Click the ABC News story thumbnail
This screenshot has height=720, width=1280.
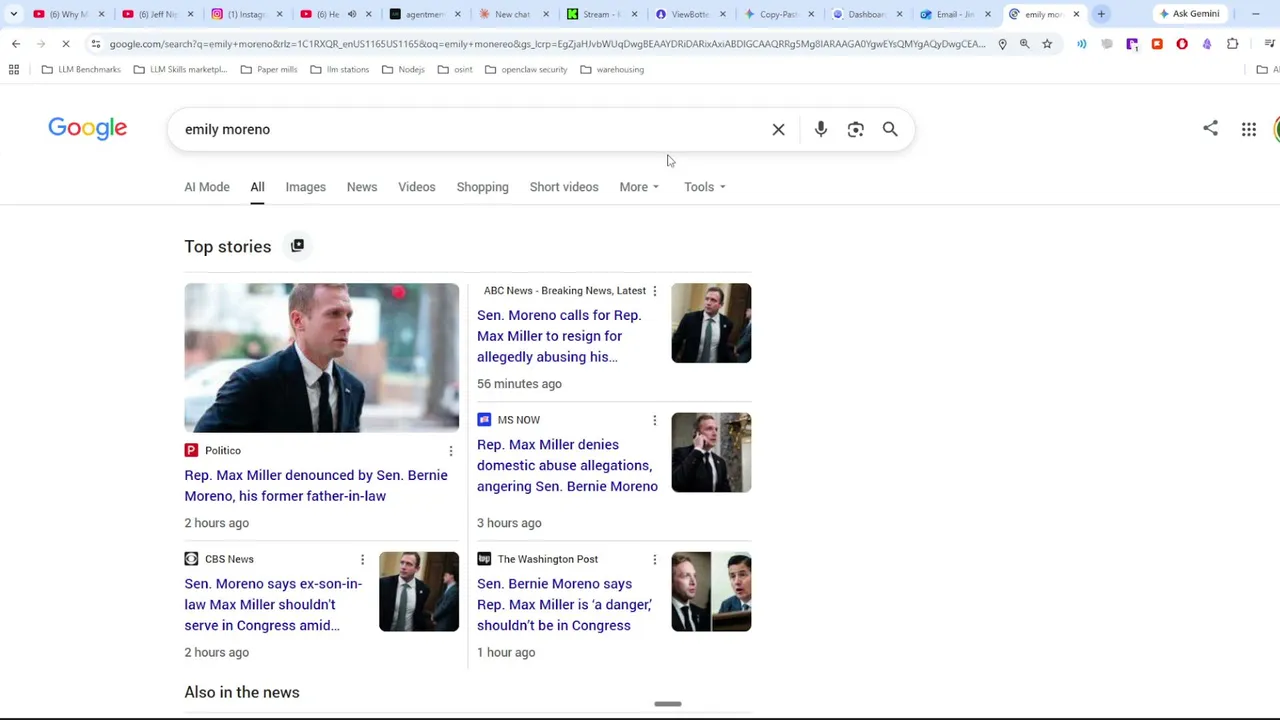(711, 323)
